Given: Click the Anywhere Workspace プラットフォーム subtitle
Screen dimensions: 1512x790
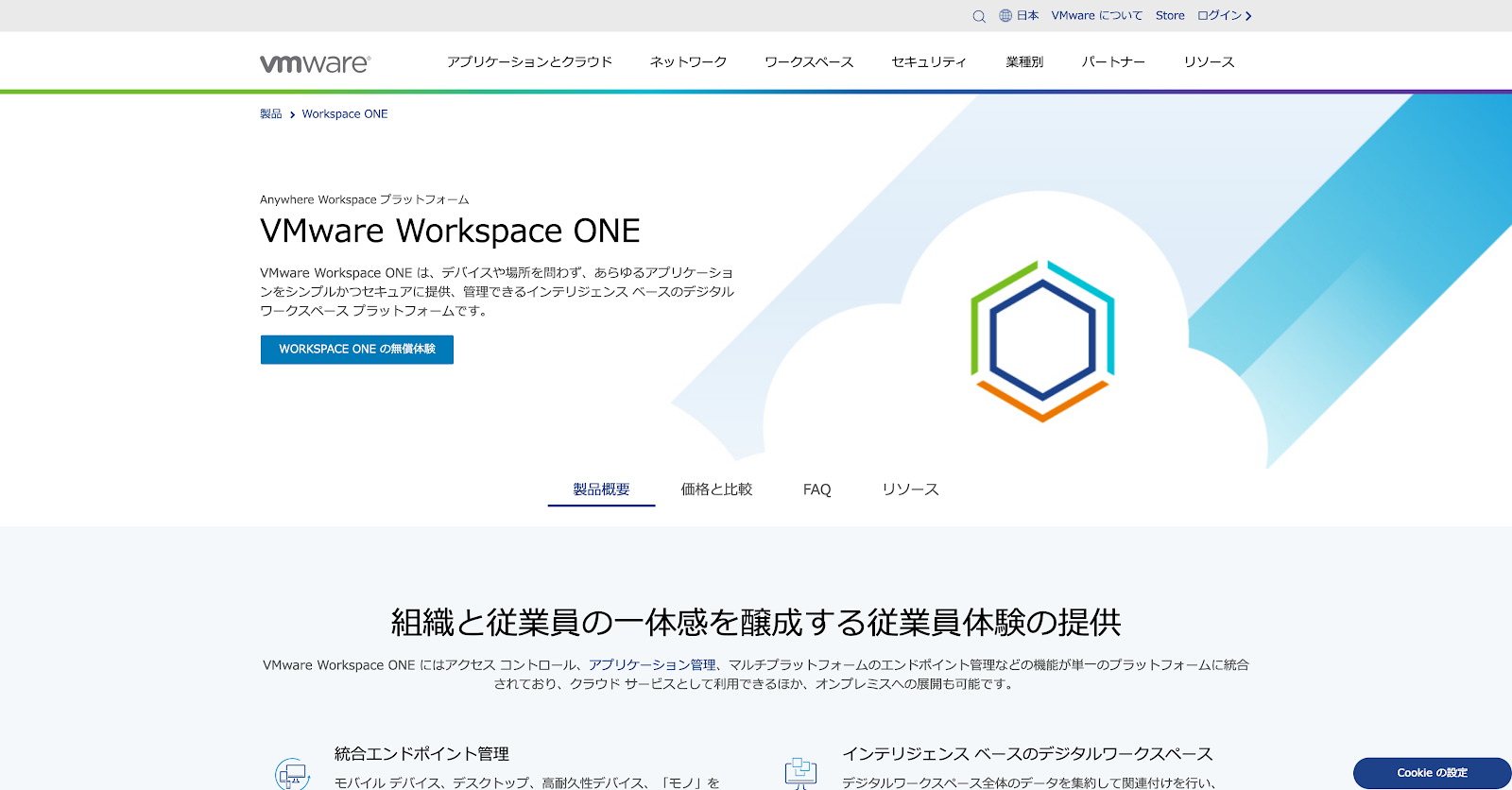Looking at the screenshot, I should (364, 200).
